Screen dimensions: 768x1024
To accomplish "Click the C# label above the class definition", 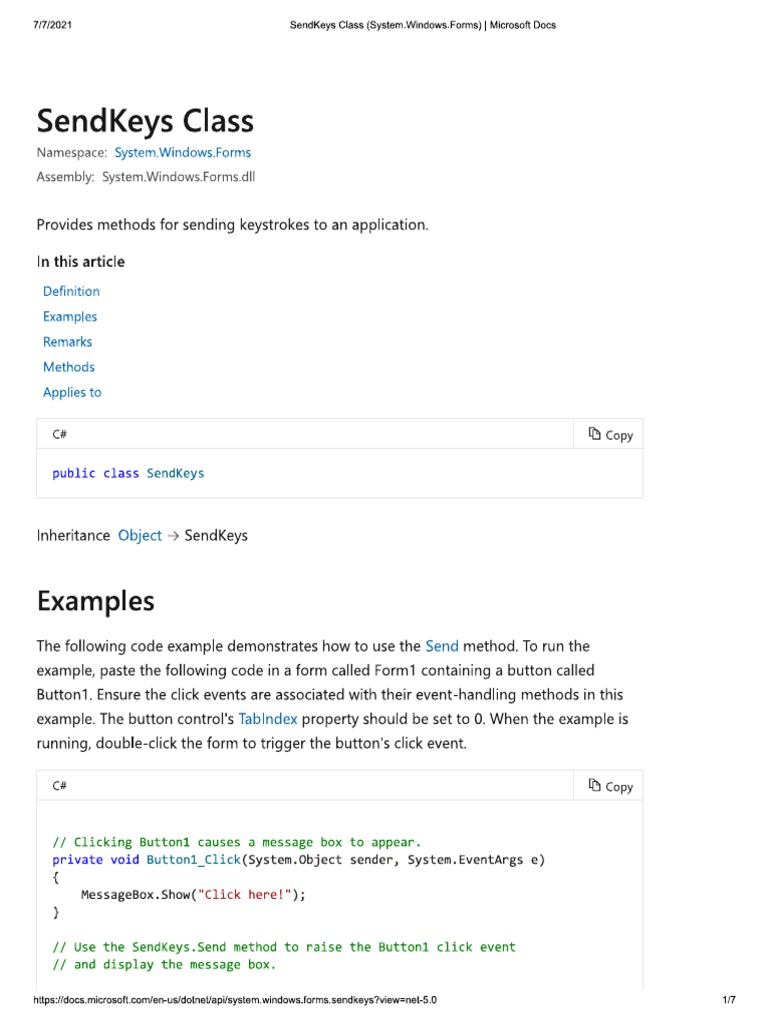I will coord(60,434).
